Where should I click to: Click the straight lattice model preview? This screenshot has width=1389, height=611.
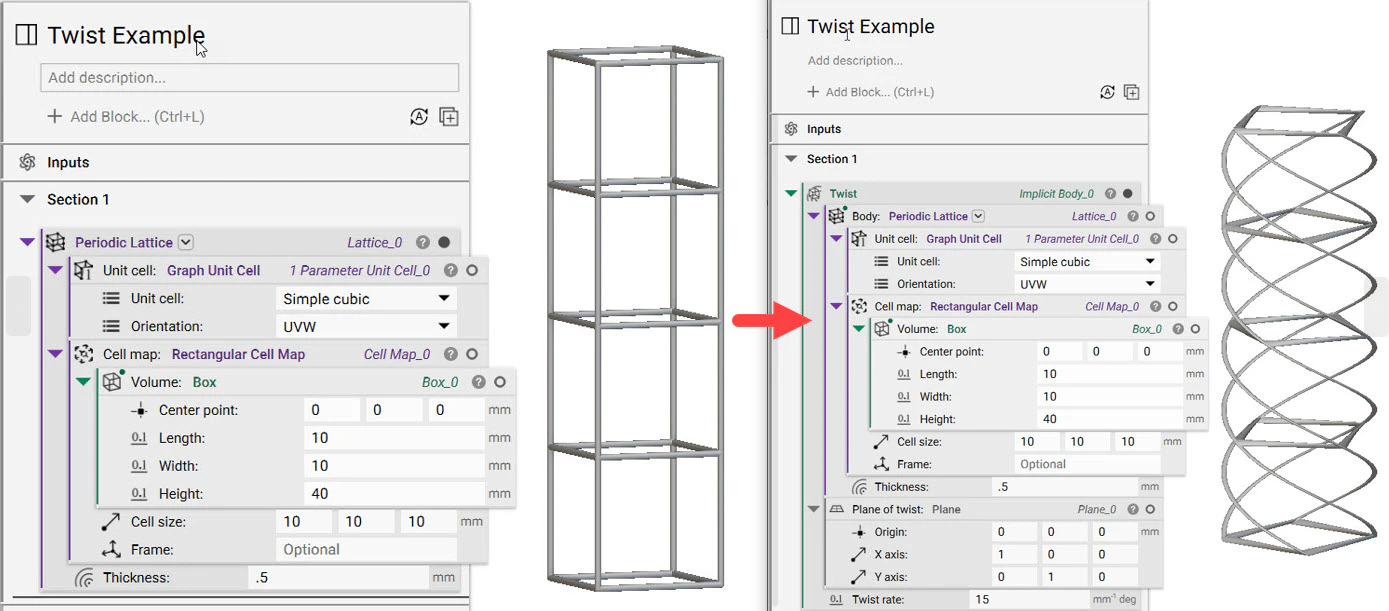pyautogui.click(x=635, y=317)
